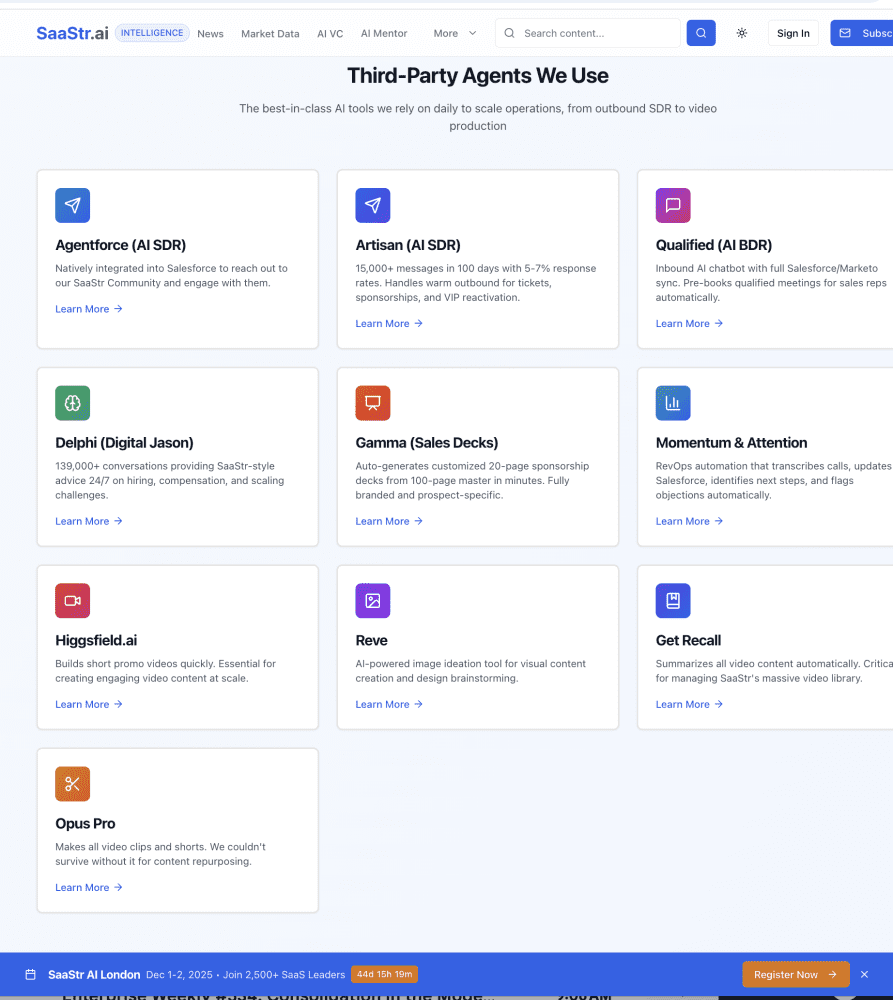Open Learn More under Momentum & Attention
This screenshot has width=893, height=1000.
click(x=690, y=521)
